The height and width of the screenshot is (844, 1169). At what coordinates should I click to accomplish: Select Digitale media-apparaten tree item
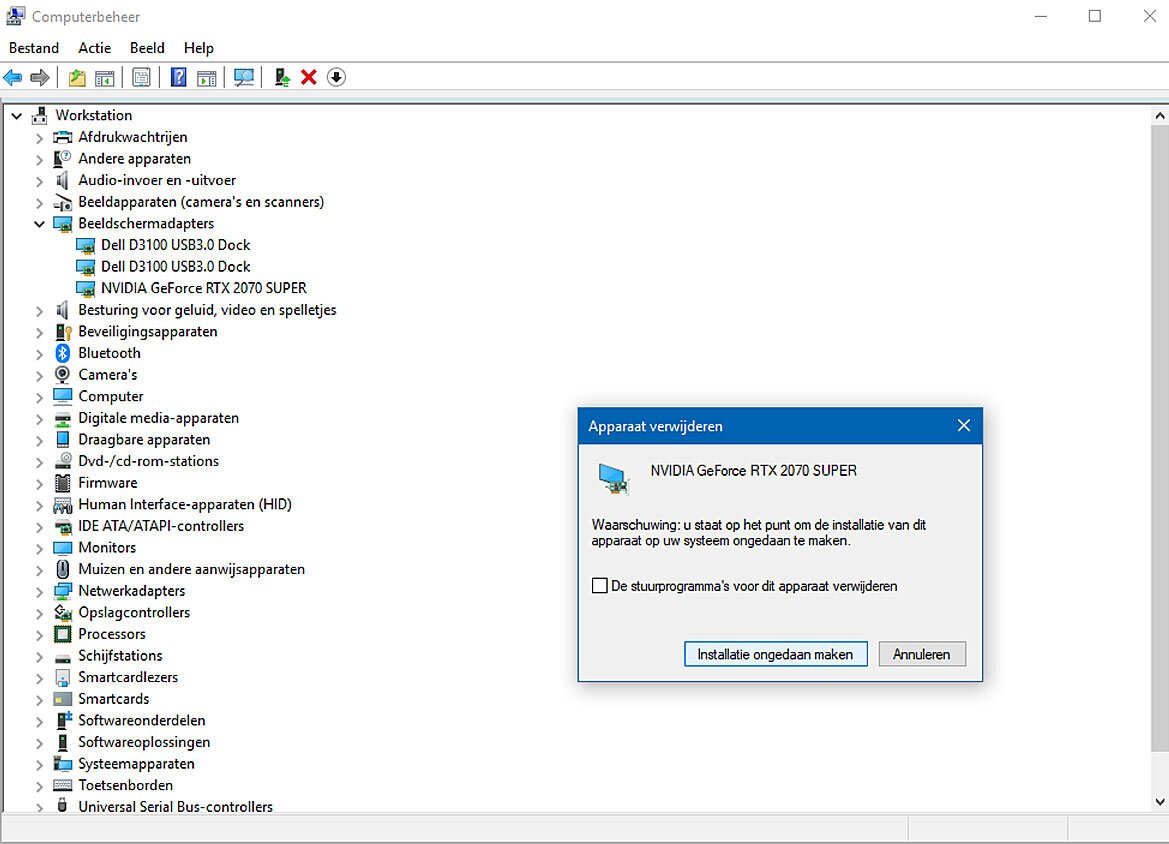click(x=159, y=418)
